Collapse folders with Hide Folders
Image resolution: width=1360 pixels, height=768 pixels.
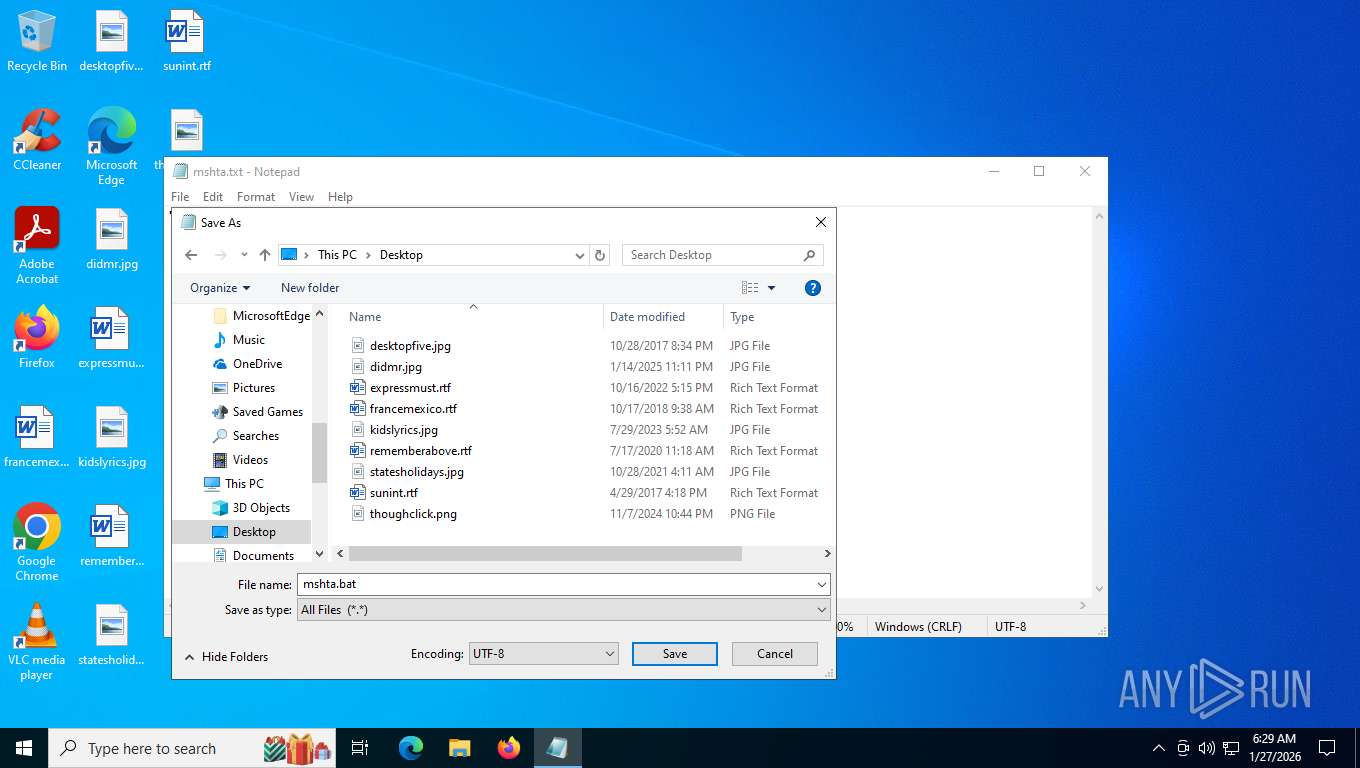click(x=226, y=657)
